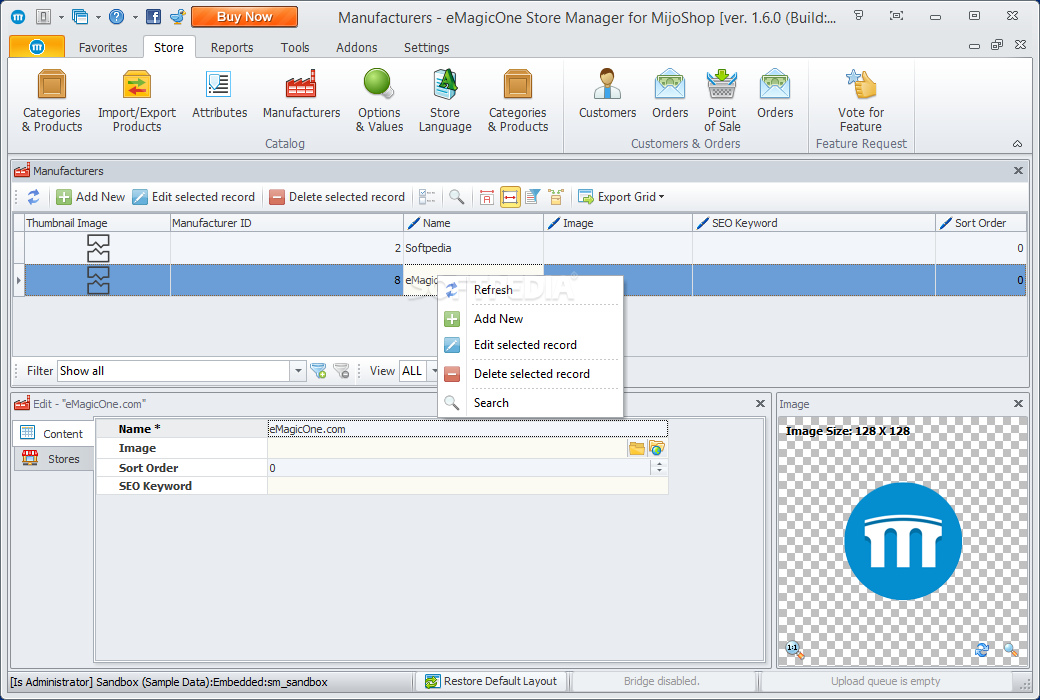The image size is (1040, 700).
Task: Click the toolbar magnifier search icon
Action: coord(456,197)
